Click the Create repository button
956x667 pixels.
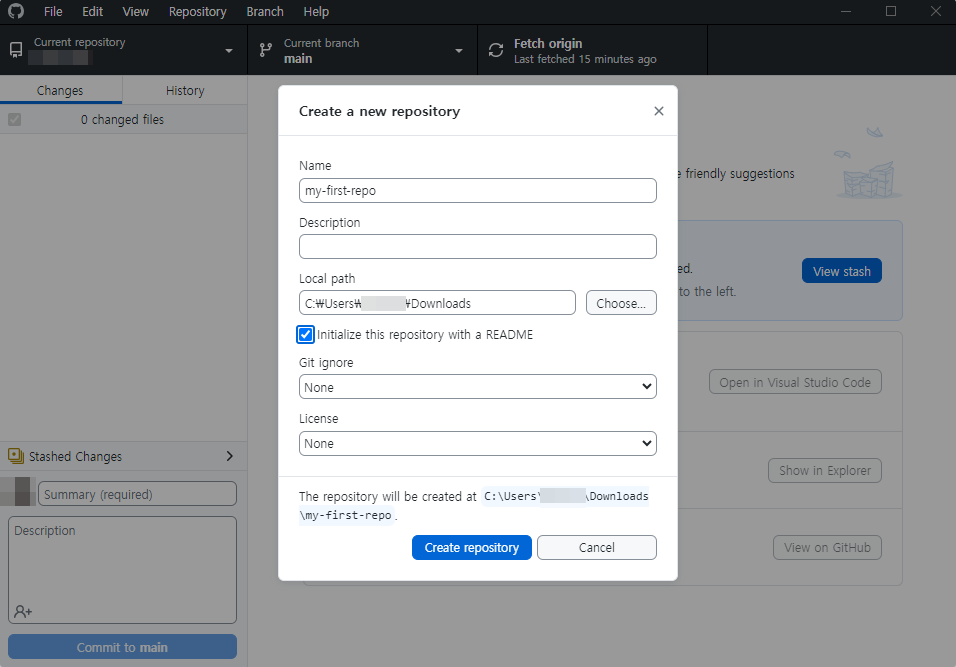pos(471,547)
